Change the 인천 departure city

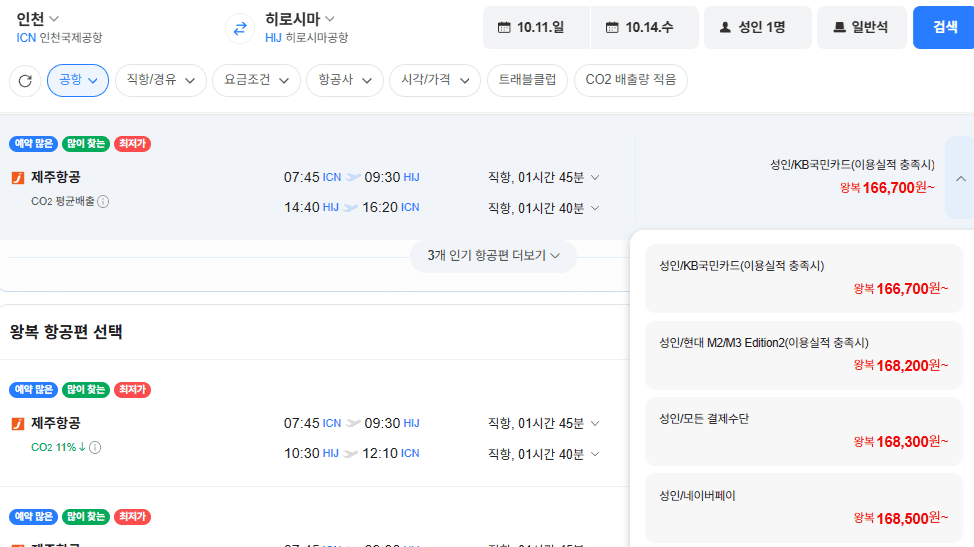click(37, 19)
